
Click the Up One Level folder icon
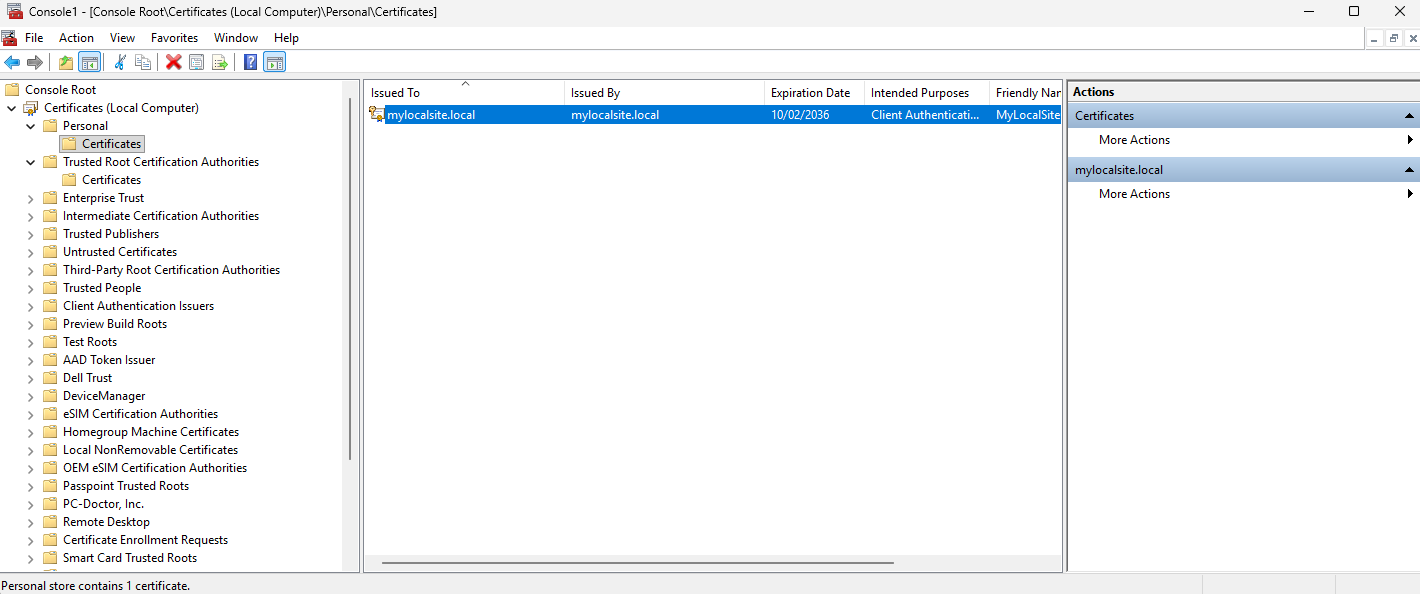coord(66,62)
